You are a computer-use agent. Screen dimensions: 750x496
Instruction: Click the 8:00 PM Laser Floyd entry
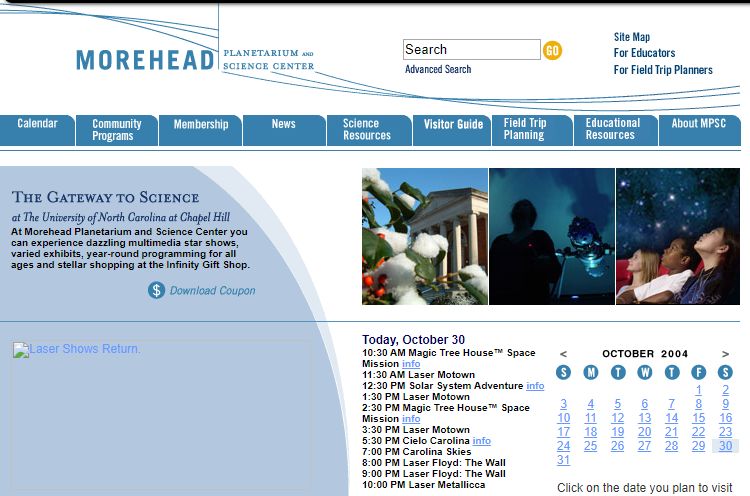coord(434,463)
